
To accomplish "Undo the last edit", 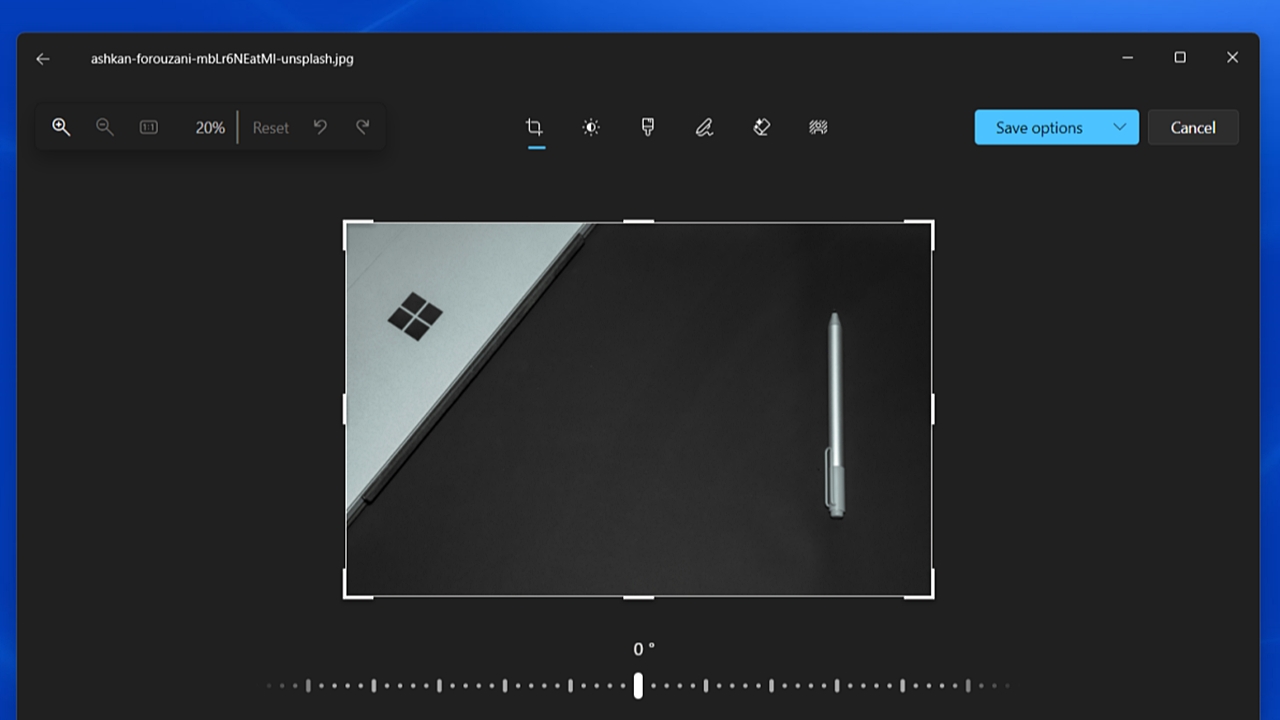I will click(x=320, y=127).
